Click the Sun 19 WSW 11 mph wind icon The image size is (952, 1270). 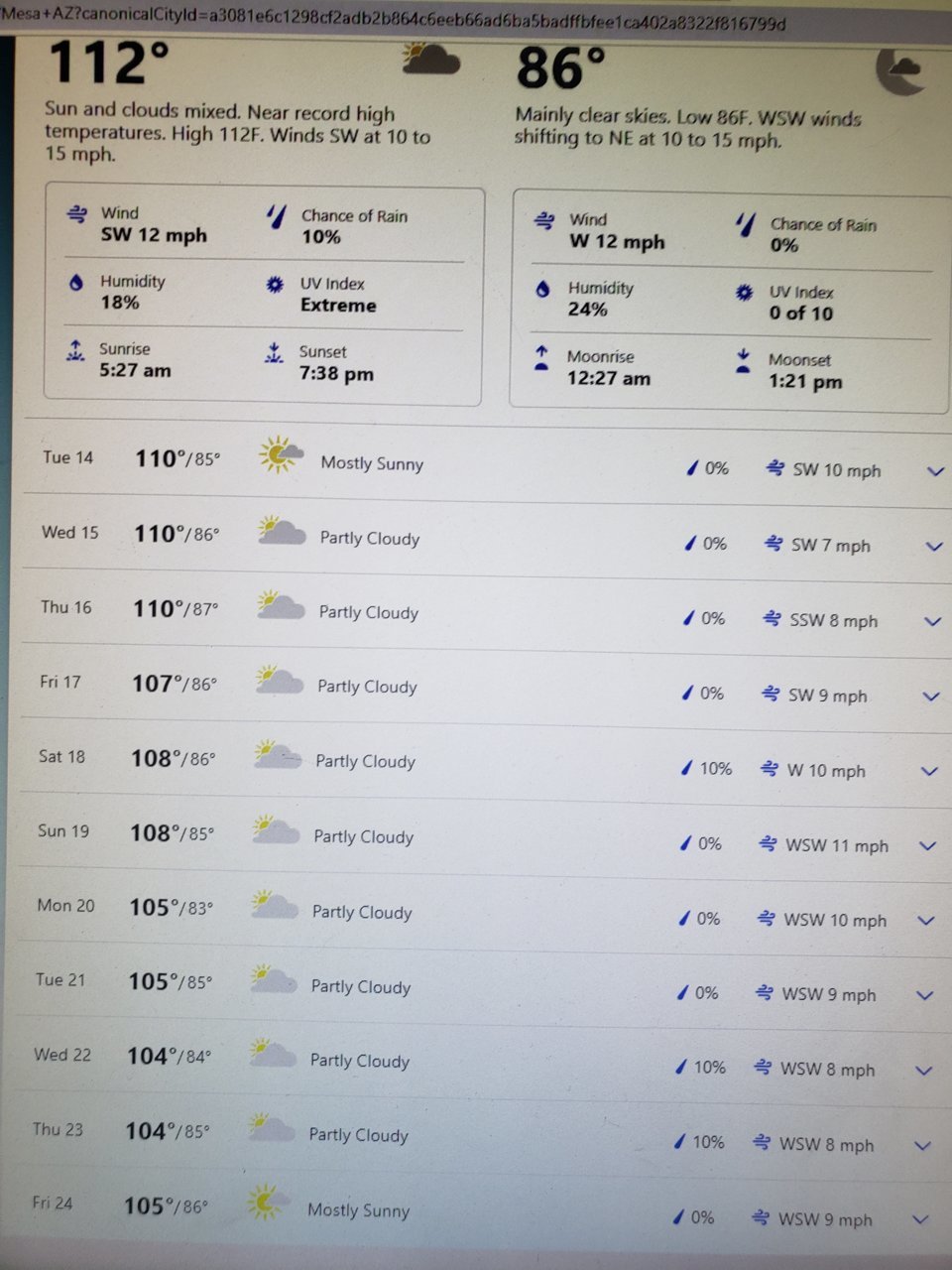767,844
